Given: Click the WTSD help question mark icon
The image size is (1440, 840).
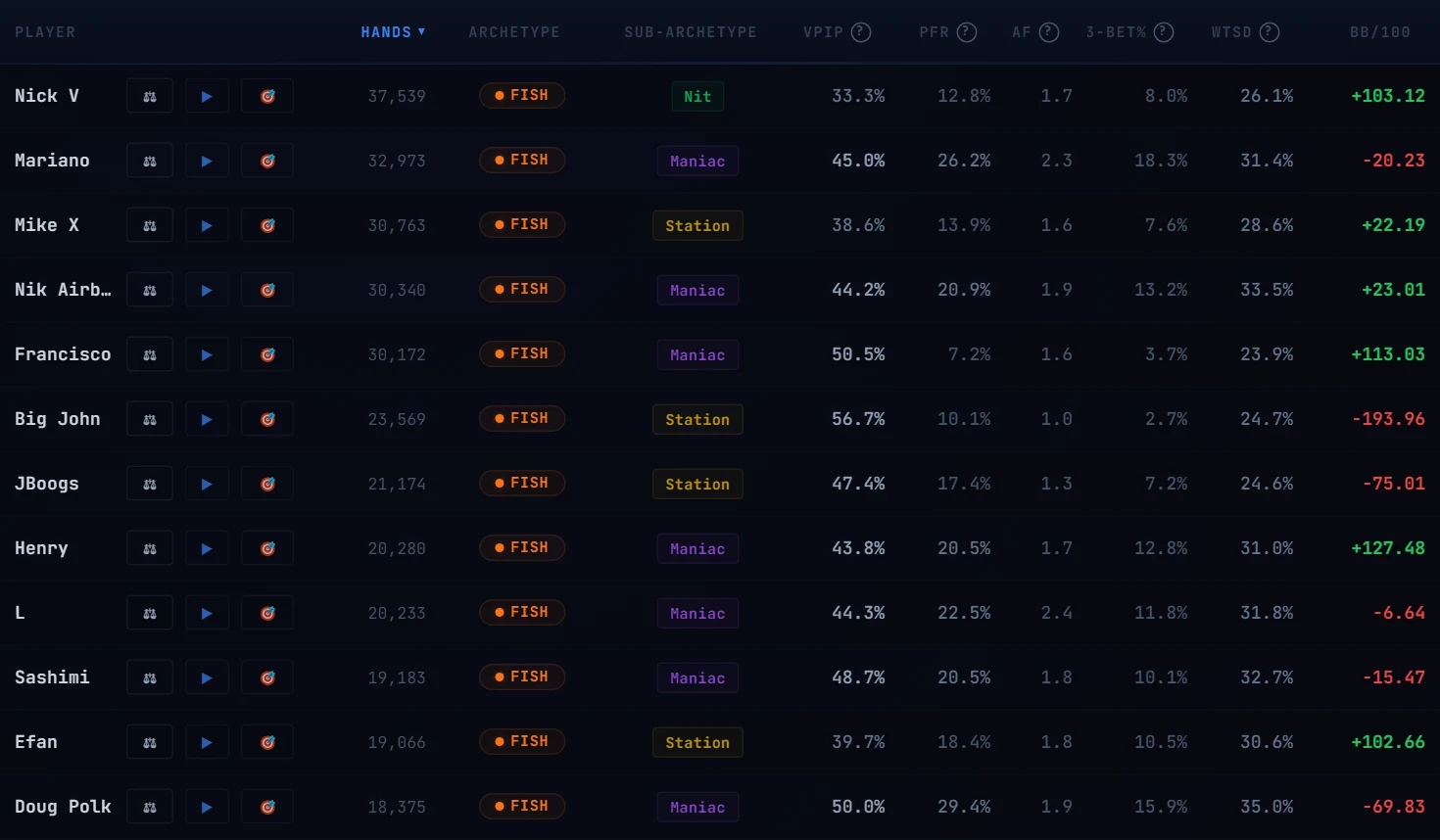Looking at the screenshot, I should (x=1270, y=32).
